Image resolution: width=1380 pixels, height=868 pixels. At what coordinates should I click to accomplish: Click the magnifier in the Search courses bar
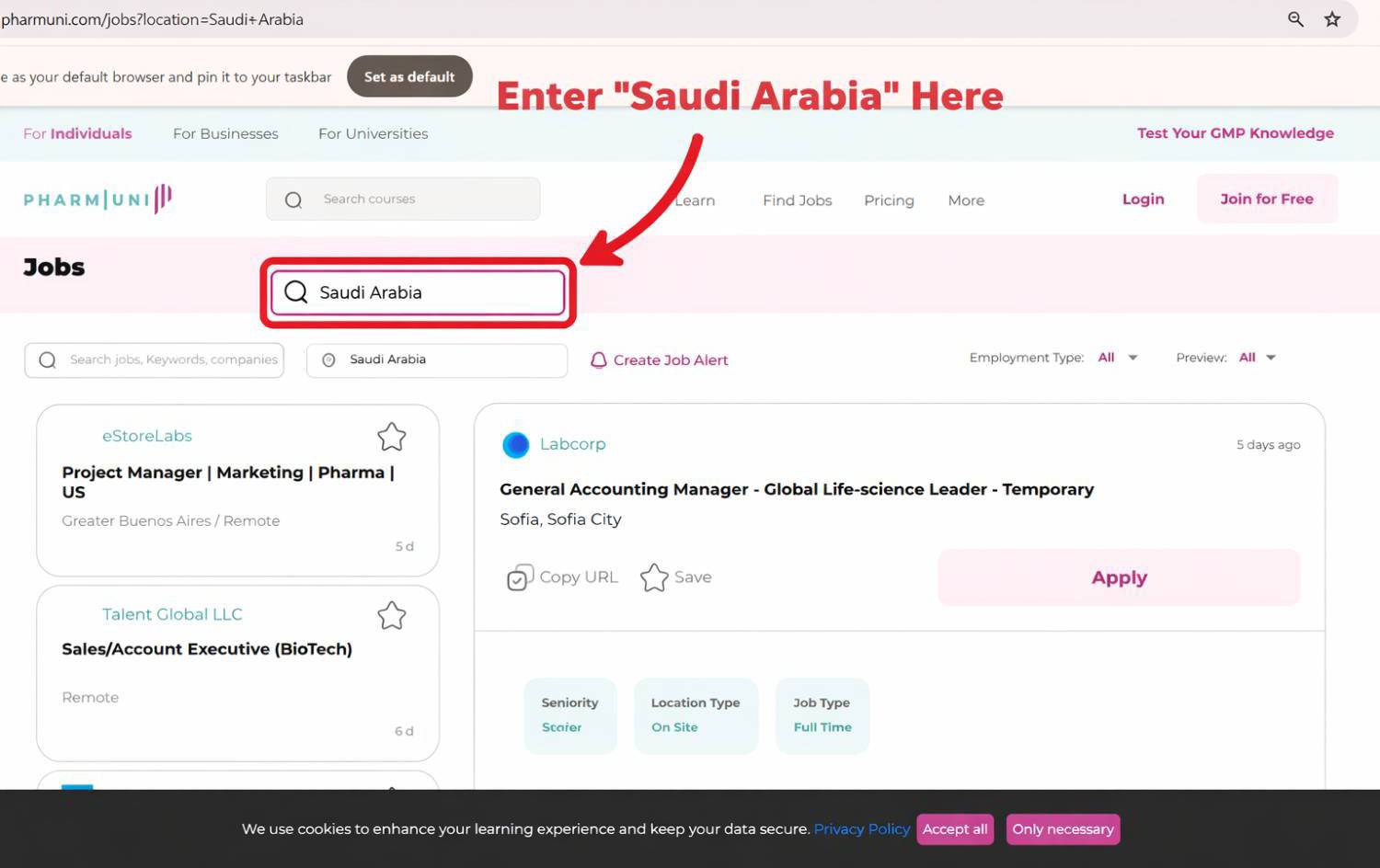293,199
